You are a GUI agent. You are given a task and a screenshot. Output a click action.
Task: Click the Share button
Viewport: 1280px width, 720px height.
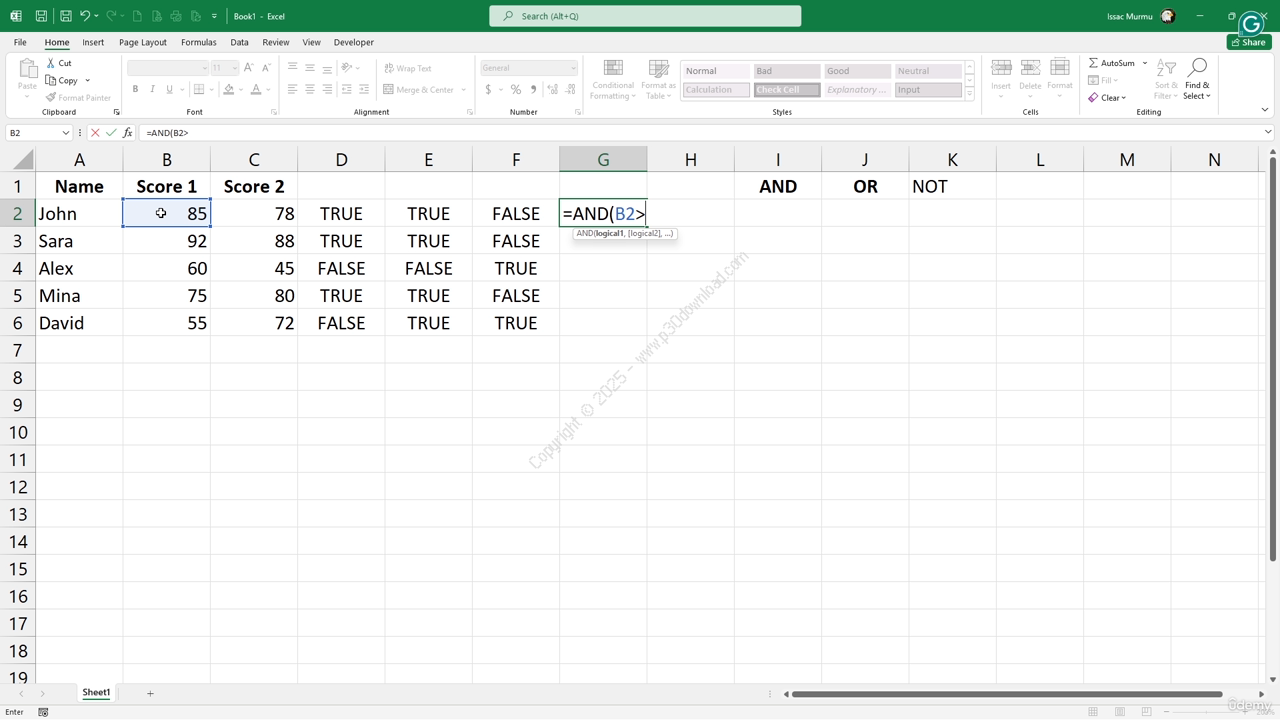pos(1249,42)
